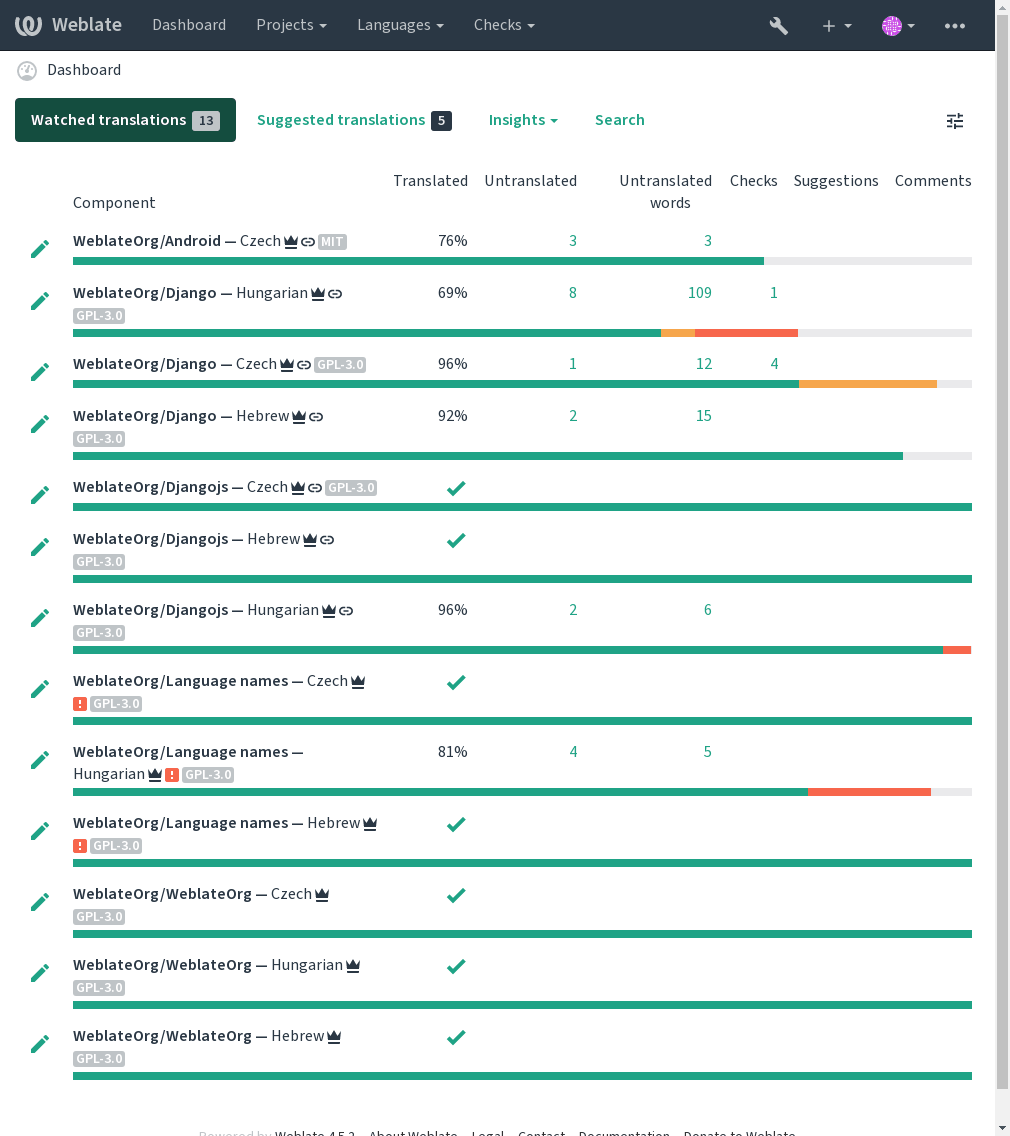
Task: Click edit pencil for WeblateOrg/WeblateOrg Hungarian
Action: click(40, 974)
